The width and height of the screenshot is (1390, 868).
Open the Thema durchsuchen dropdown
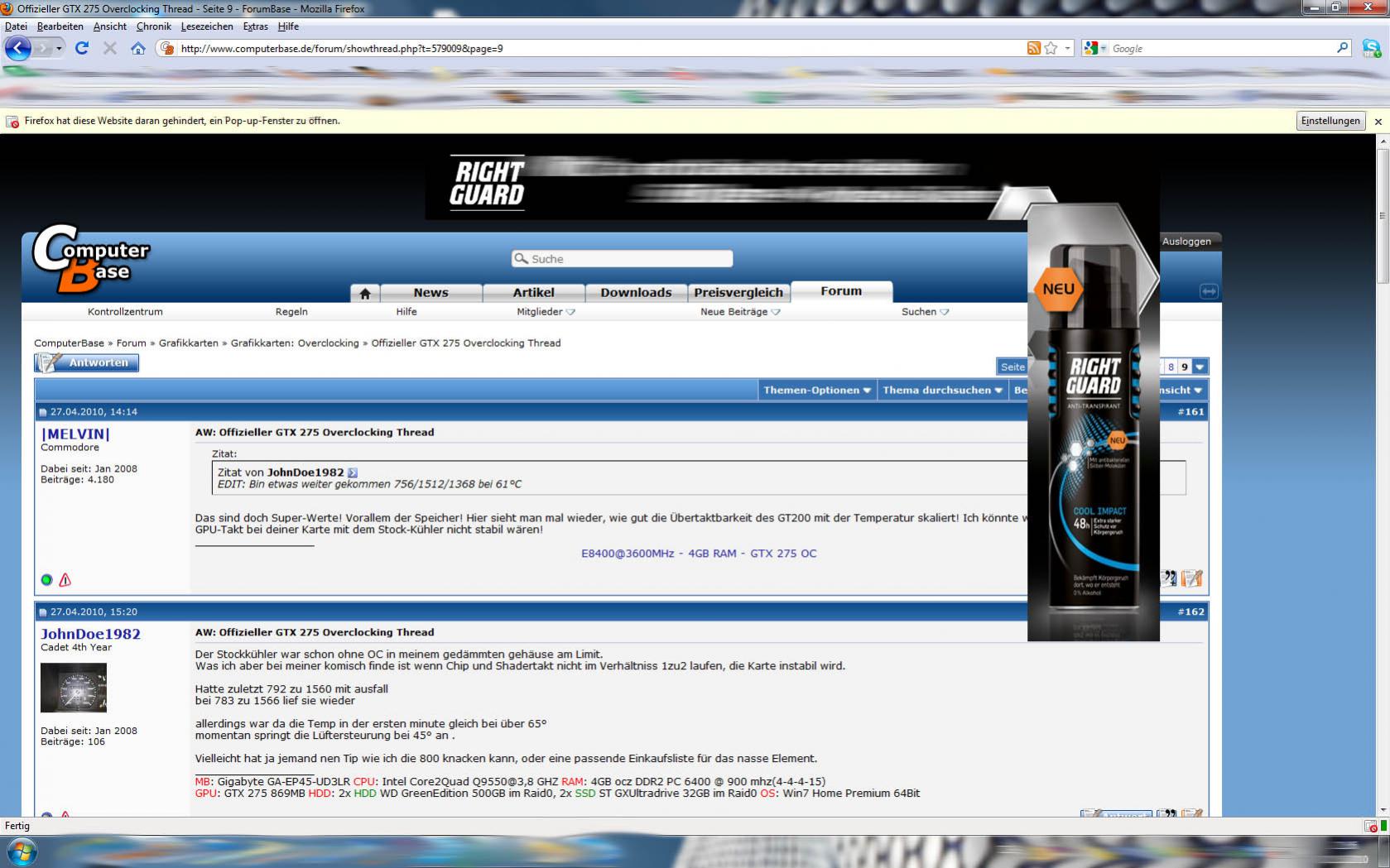point(942,390)
